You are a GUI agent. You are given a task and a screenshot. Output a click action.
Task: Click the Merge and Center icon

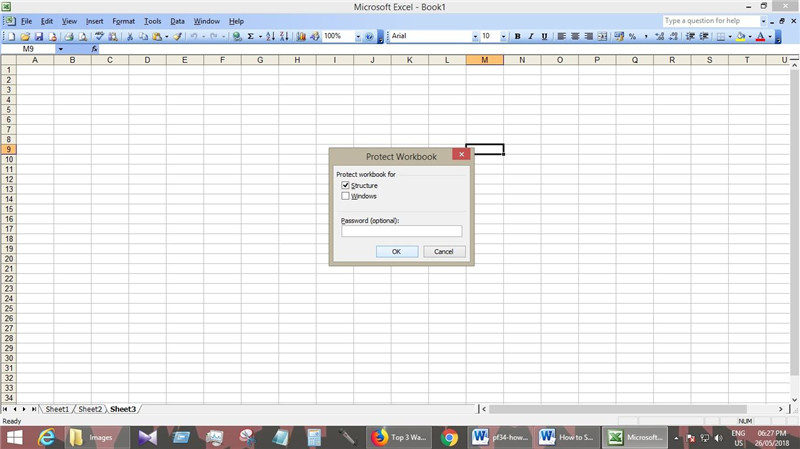602,36
